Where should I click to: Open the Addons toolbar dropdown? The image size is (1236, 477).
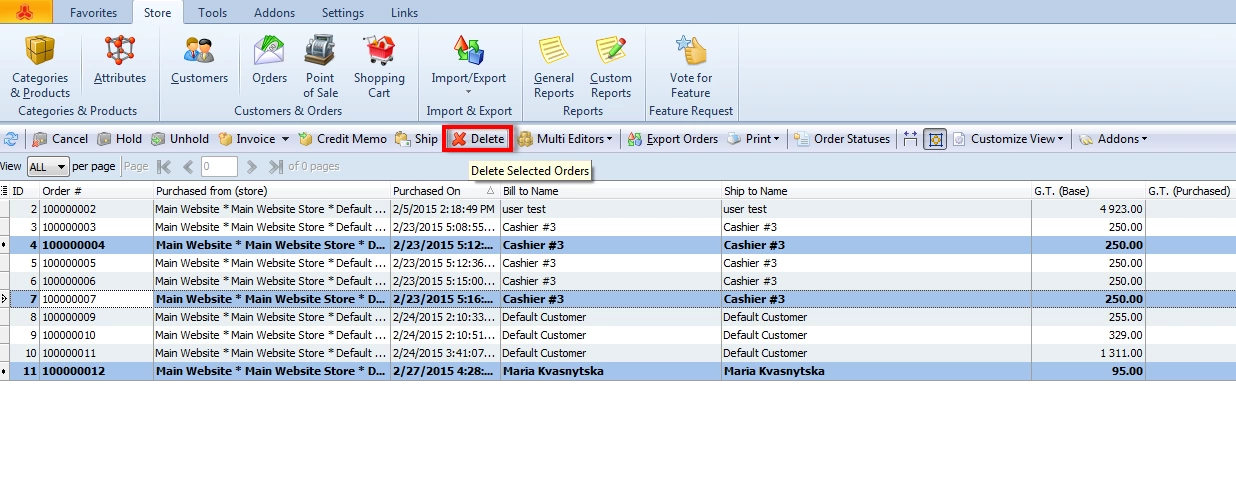[x=1113, y=139]
